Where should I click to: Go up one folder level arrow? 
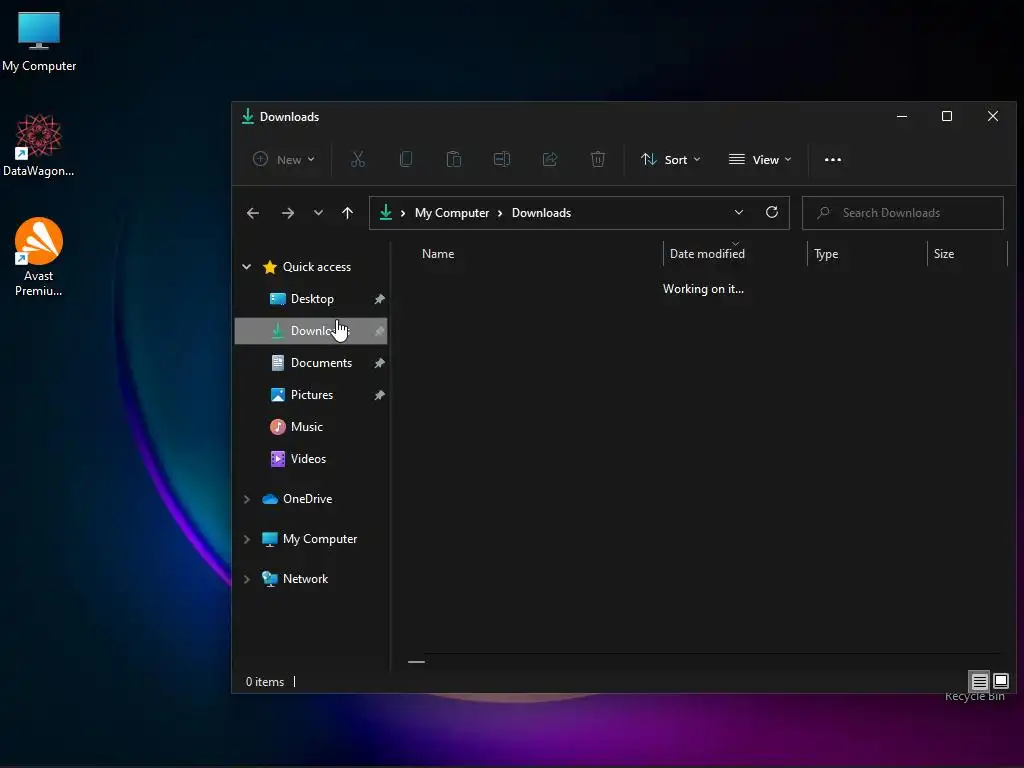pos(347,213)
